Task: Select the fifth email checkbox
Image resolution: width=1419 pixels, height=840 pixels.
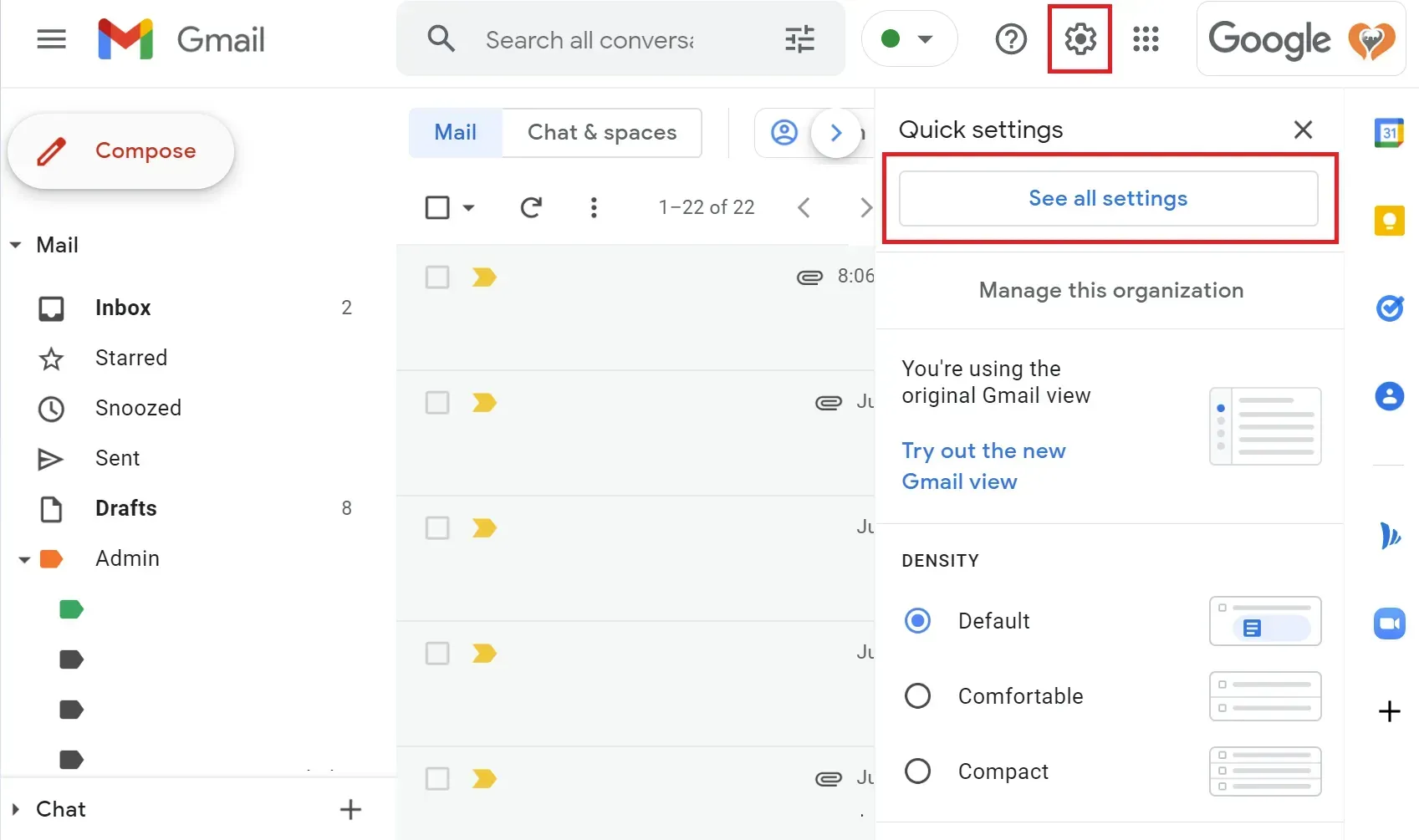Action: coord(437,778)
